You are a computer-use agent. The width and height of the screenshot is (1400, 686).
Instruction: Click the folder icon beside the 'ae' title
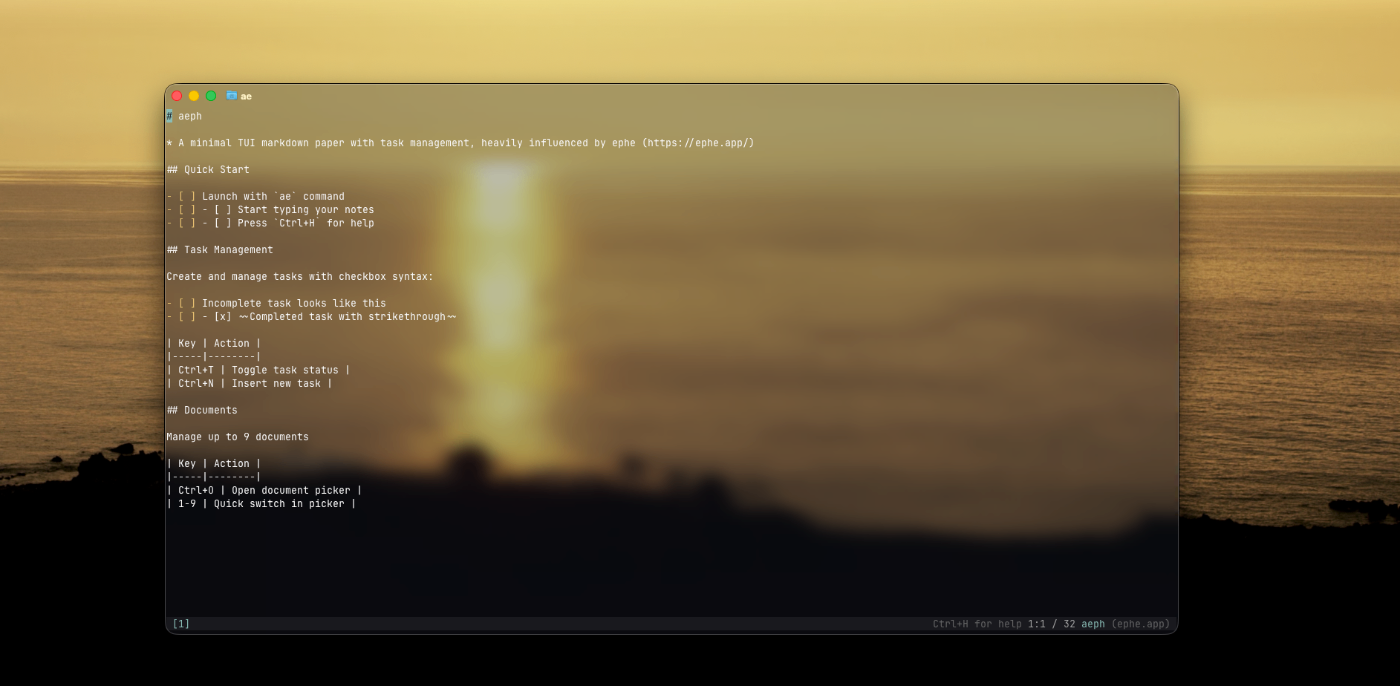coord(231,96)
